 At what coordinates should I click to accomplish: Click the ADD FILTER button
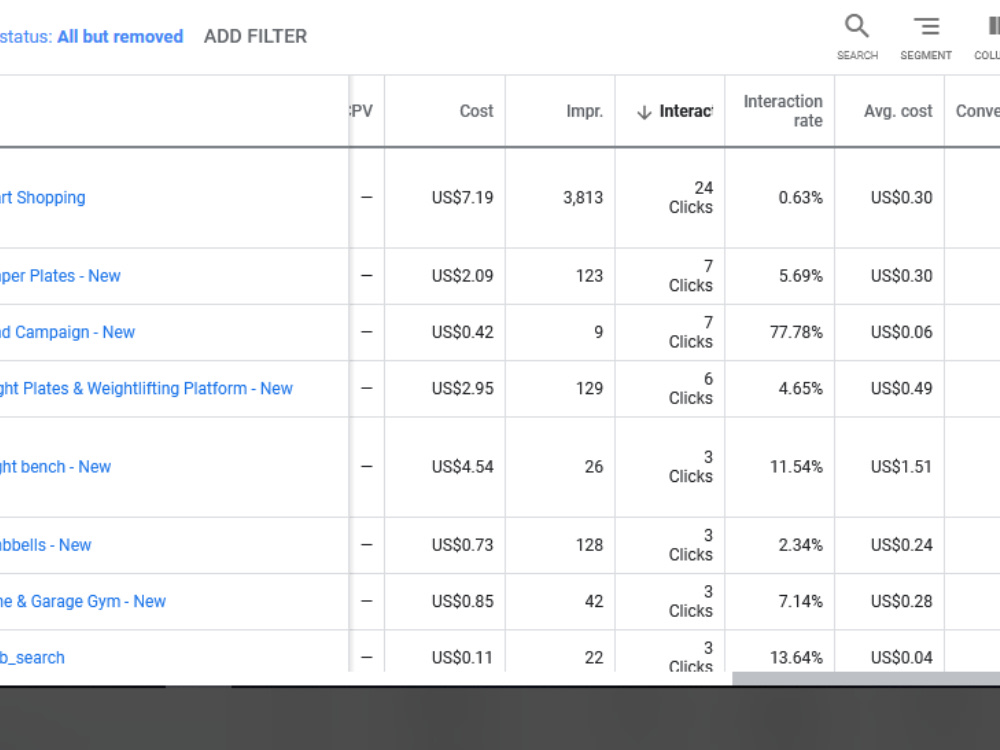coord(255,36)
